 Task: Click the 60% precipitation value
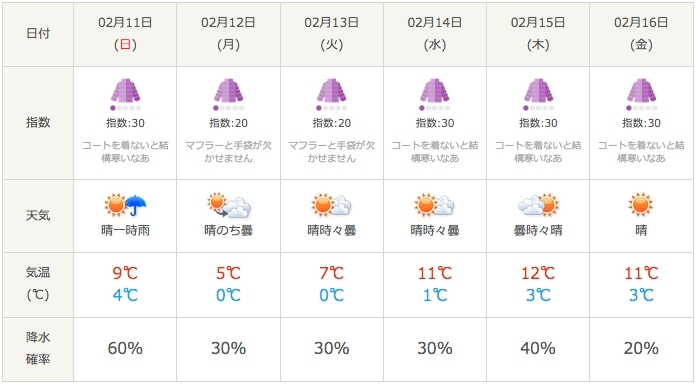tap(125, 348)
